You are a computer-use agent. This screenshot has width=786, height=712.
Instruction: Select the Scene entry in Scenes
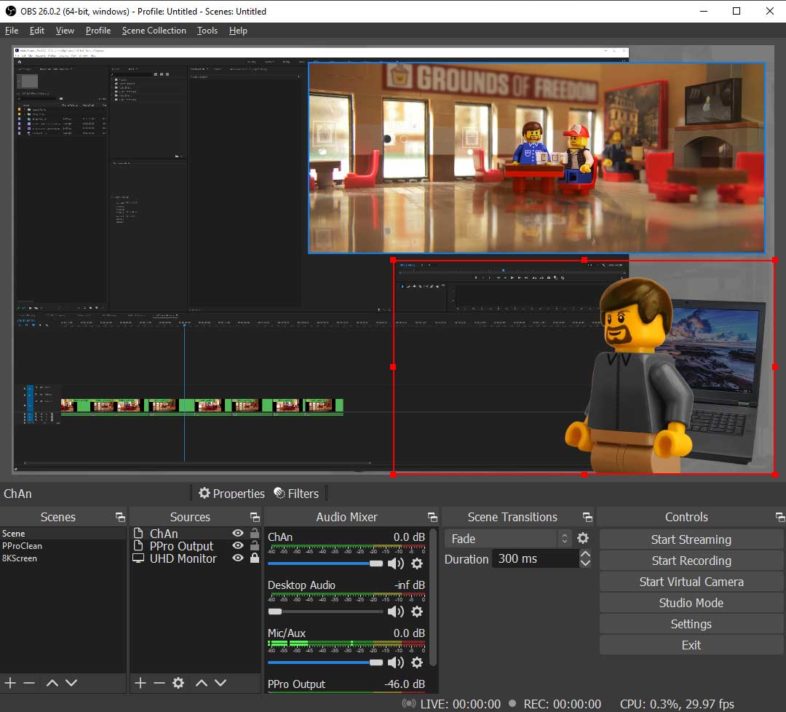click(63, 533)
